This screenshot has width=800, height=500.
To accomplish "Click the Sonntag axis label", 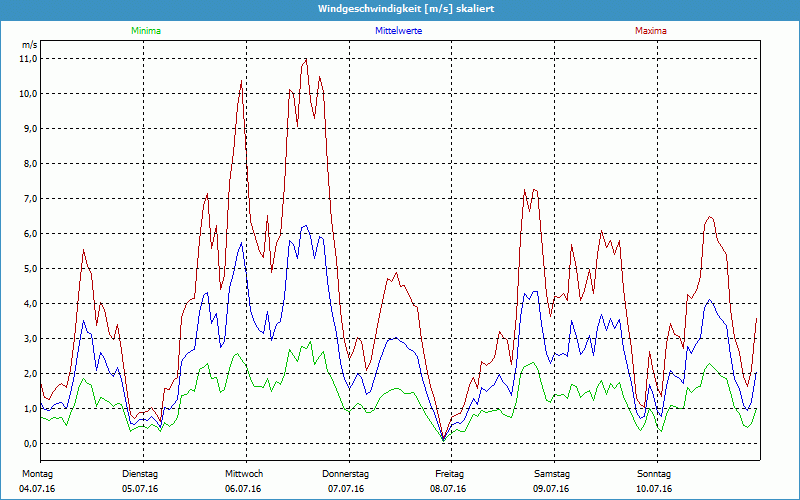I will 654,474.
